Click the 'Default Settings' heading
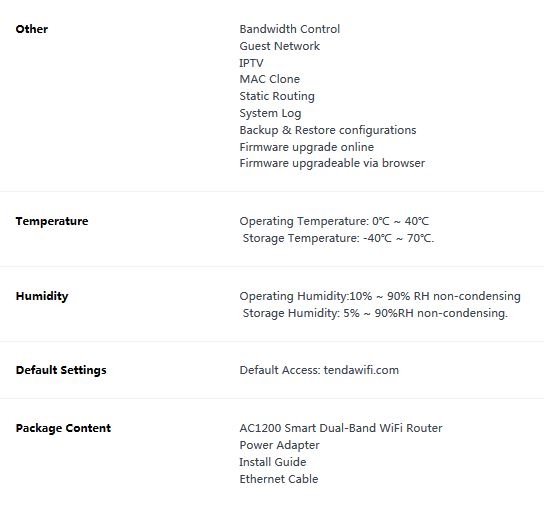This screenshot has width=544, height=505. pyautogui.click(x=61, y=370)
